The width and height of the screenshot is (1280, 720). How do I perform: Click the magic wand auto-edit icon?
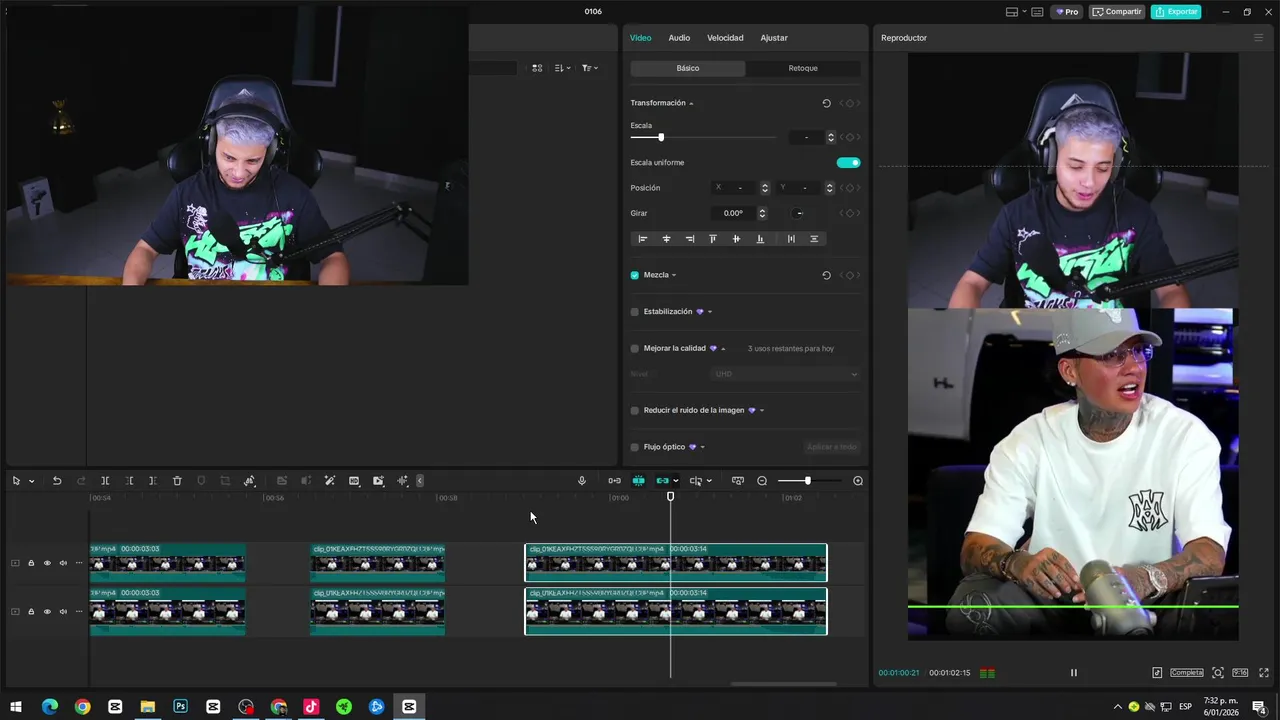[330, 481]
